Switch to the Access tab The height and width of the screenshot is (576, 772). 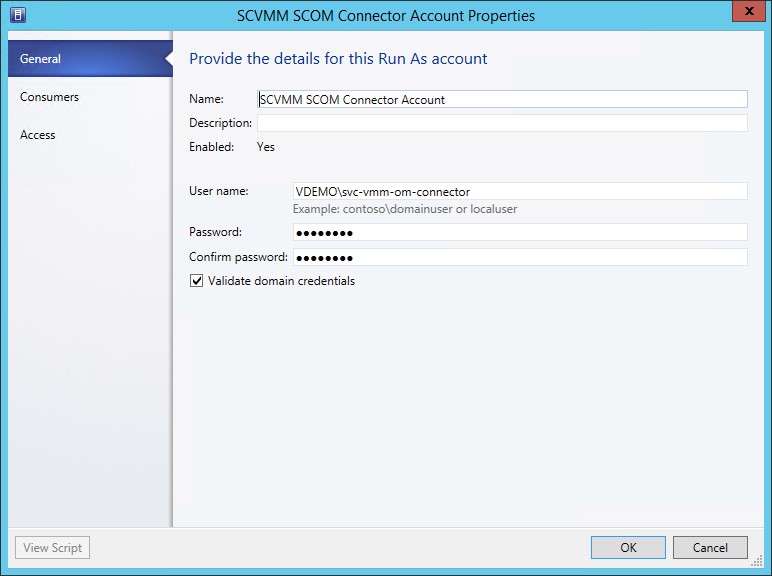click(x=90, y=134)
